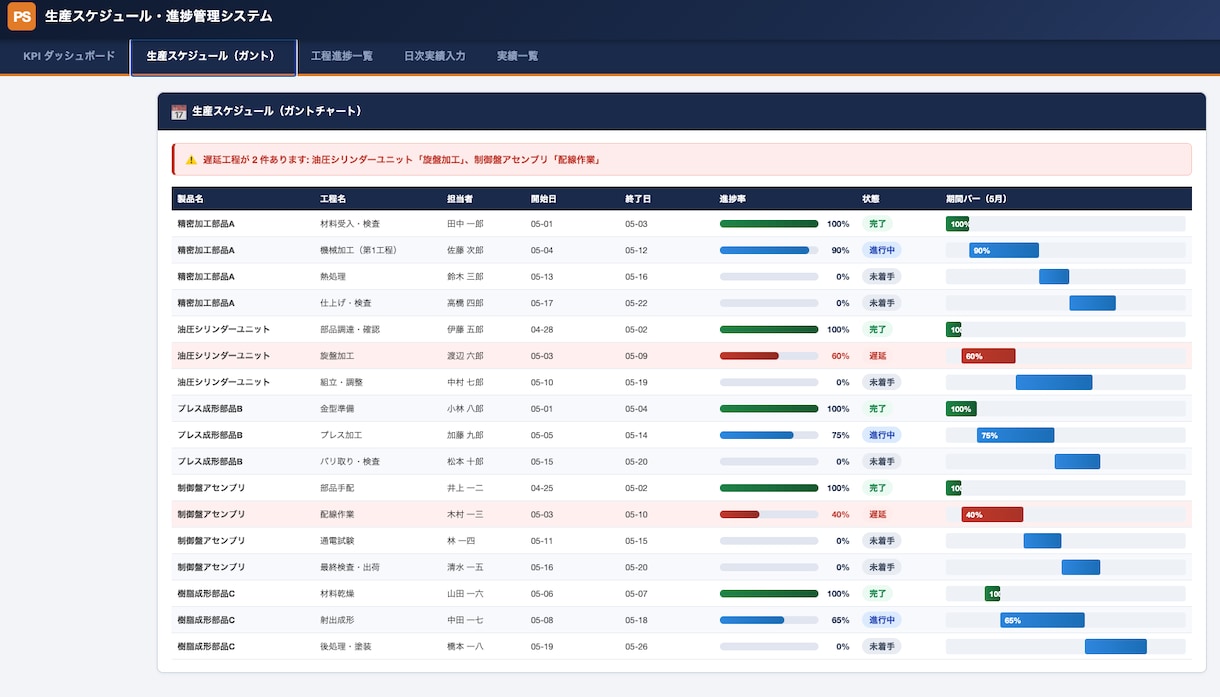This screenshot has width=1220, height=697.
Task: Click 進行中 badge in プレス加工 row
Action: 881,435
